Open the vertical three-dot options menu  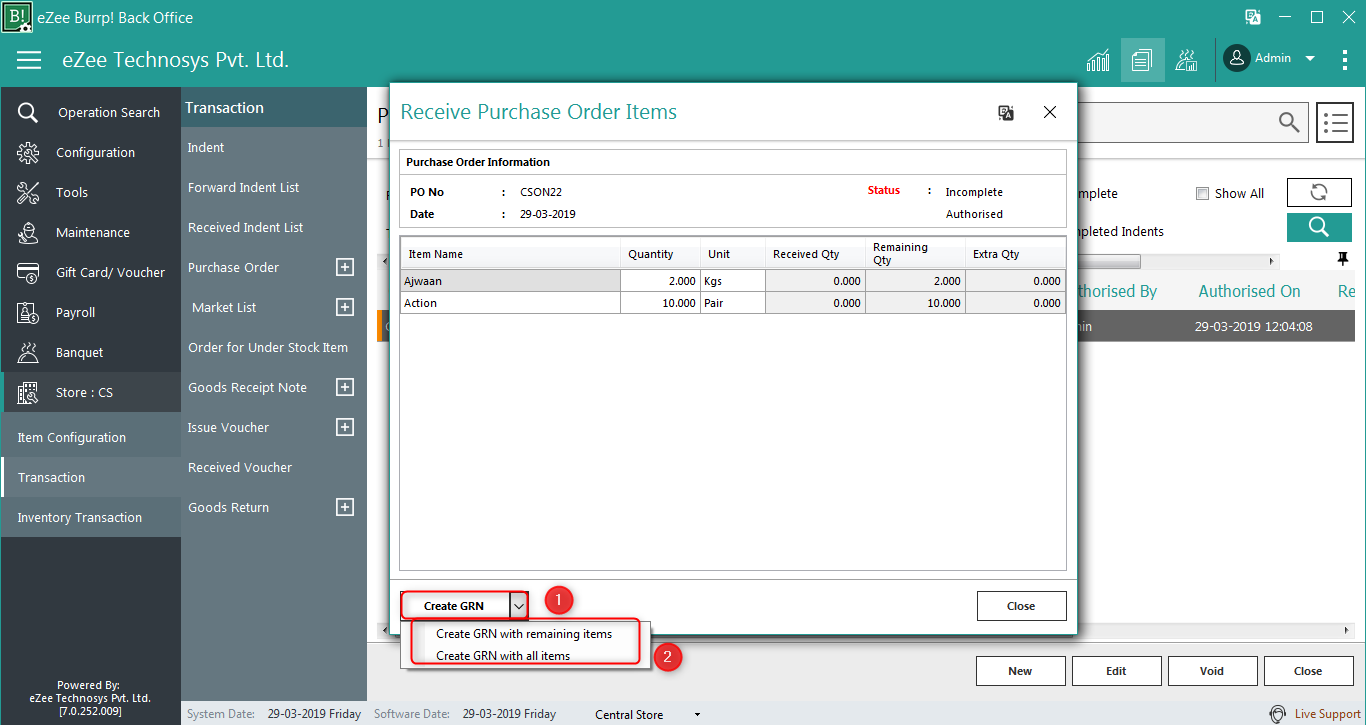(x=1345, y=60)
